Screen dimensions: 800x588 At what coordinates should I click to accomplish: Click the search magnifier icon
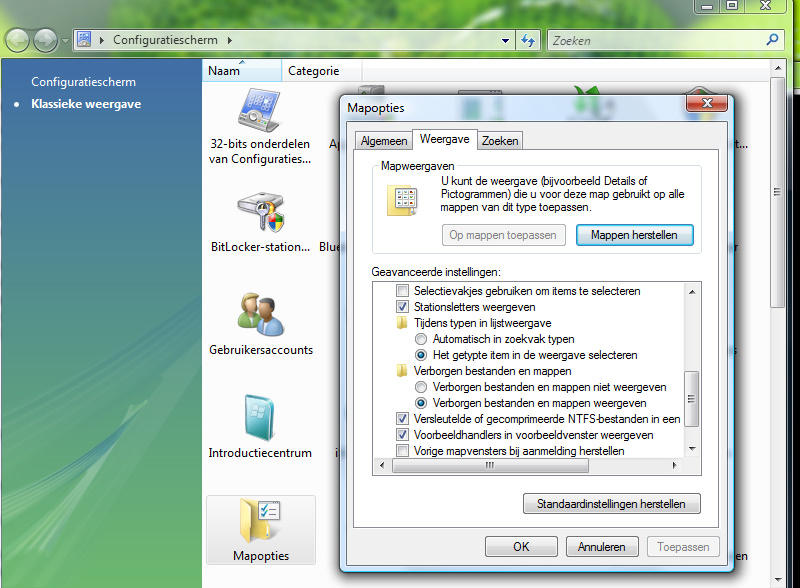772,39
